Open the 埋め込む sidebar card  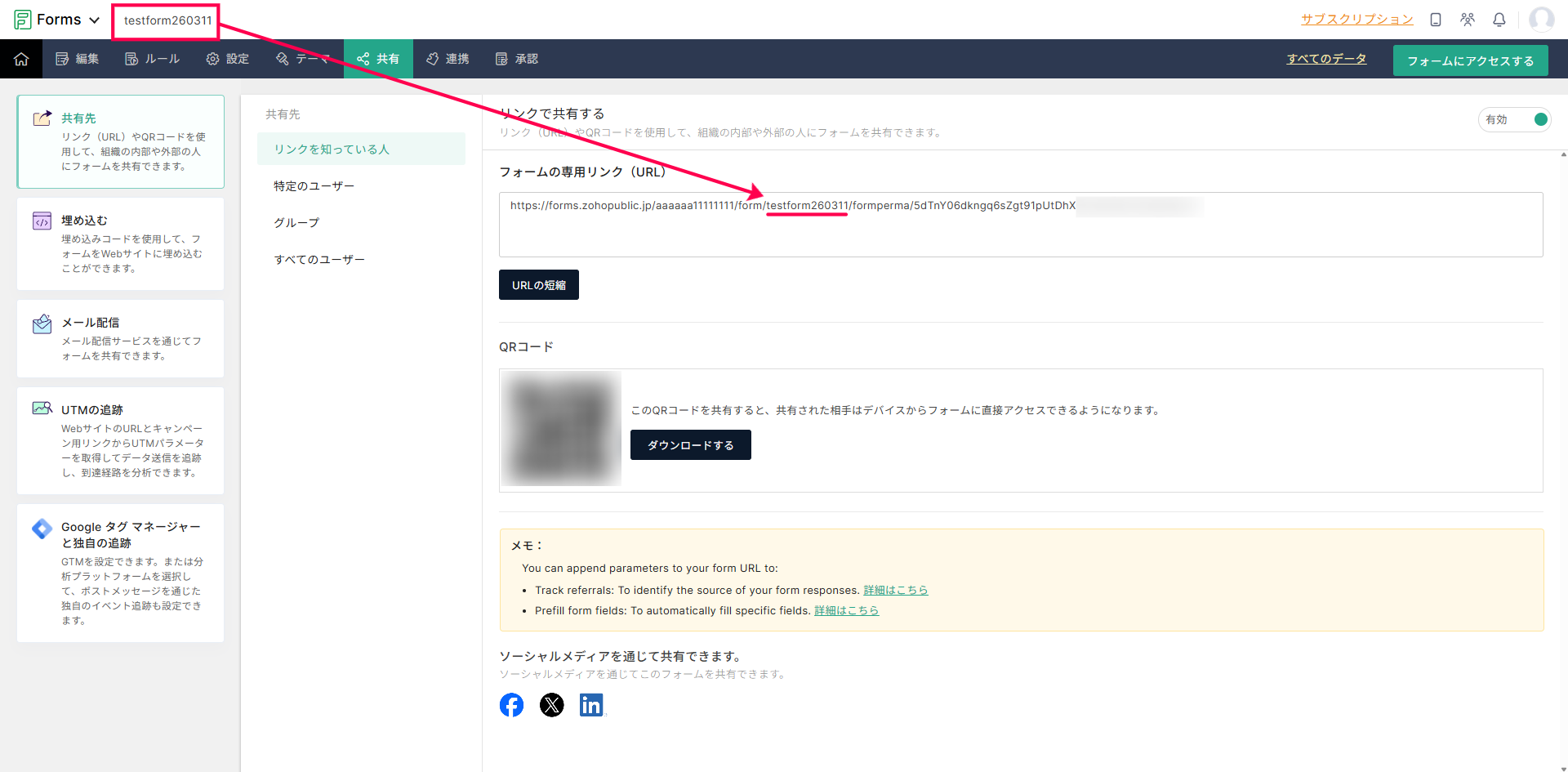click(120, 243)
